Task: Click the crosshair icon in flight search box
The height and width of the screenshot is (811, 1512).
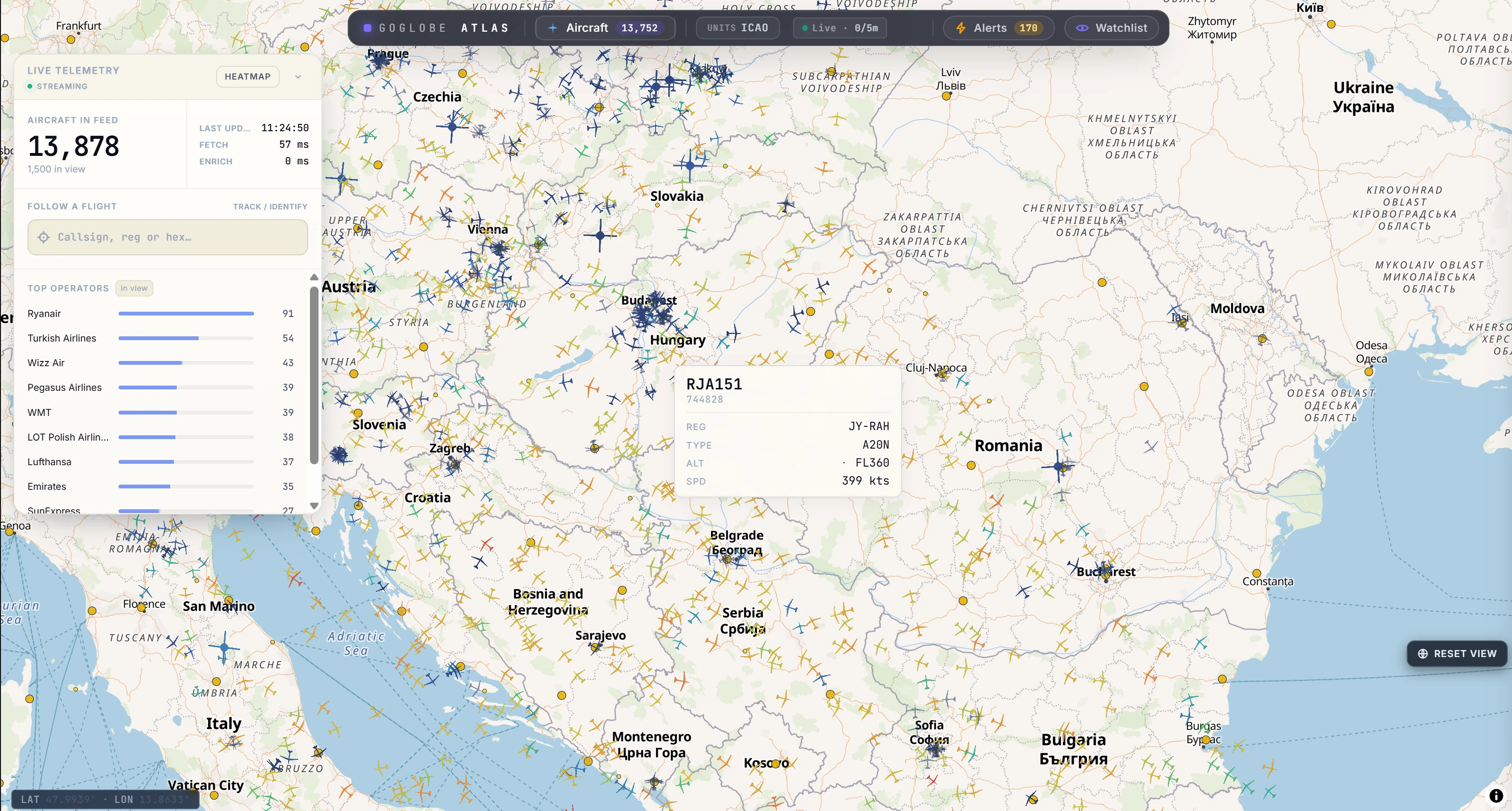Action: click(44, 237)
